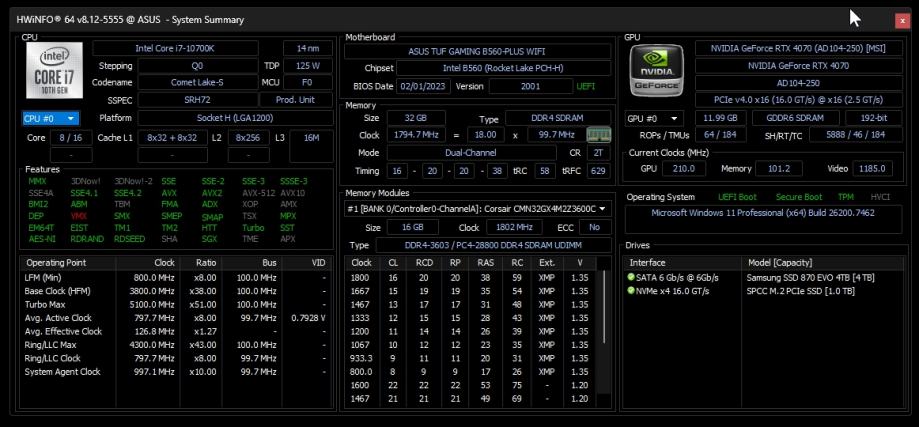Click the Prod. Unit field
This screenshot has width=919, height=427.
pyautogui.click(x=296, y=100)
